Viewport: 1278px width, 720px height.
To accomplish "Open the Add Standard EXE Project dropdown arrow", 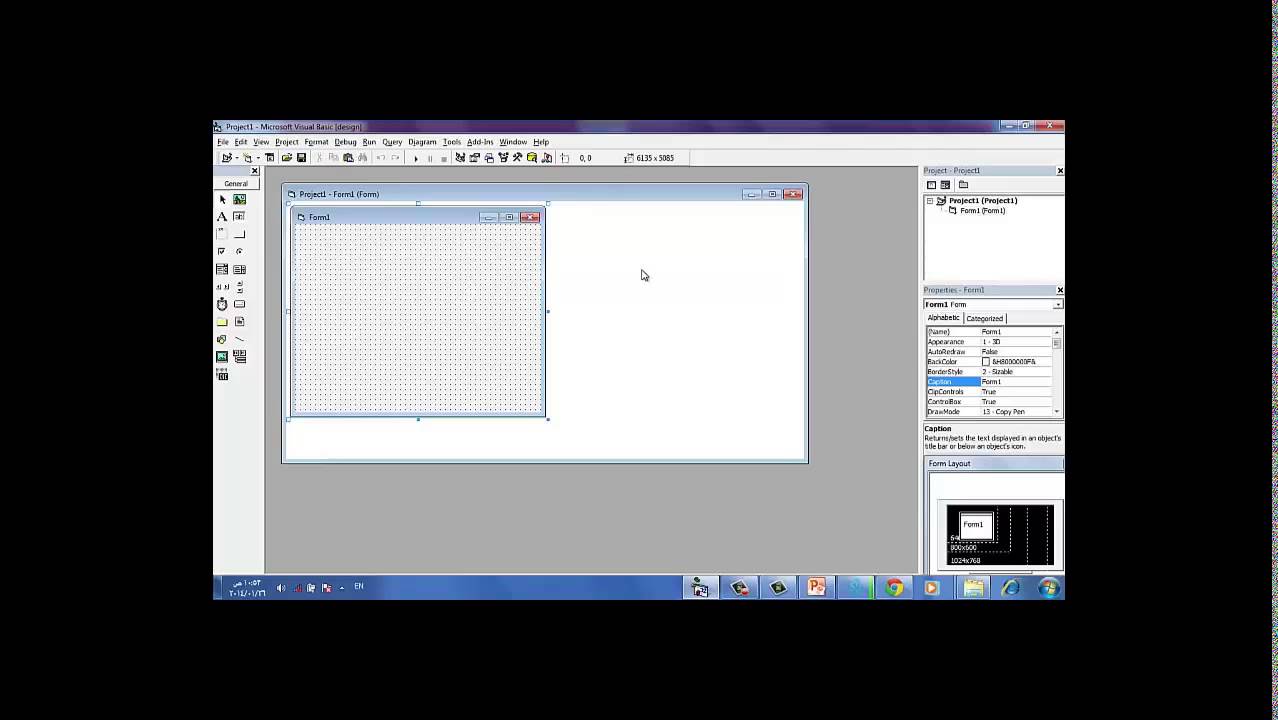I will [237, 158].
